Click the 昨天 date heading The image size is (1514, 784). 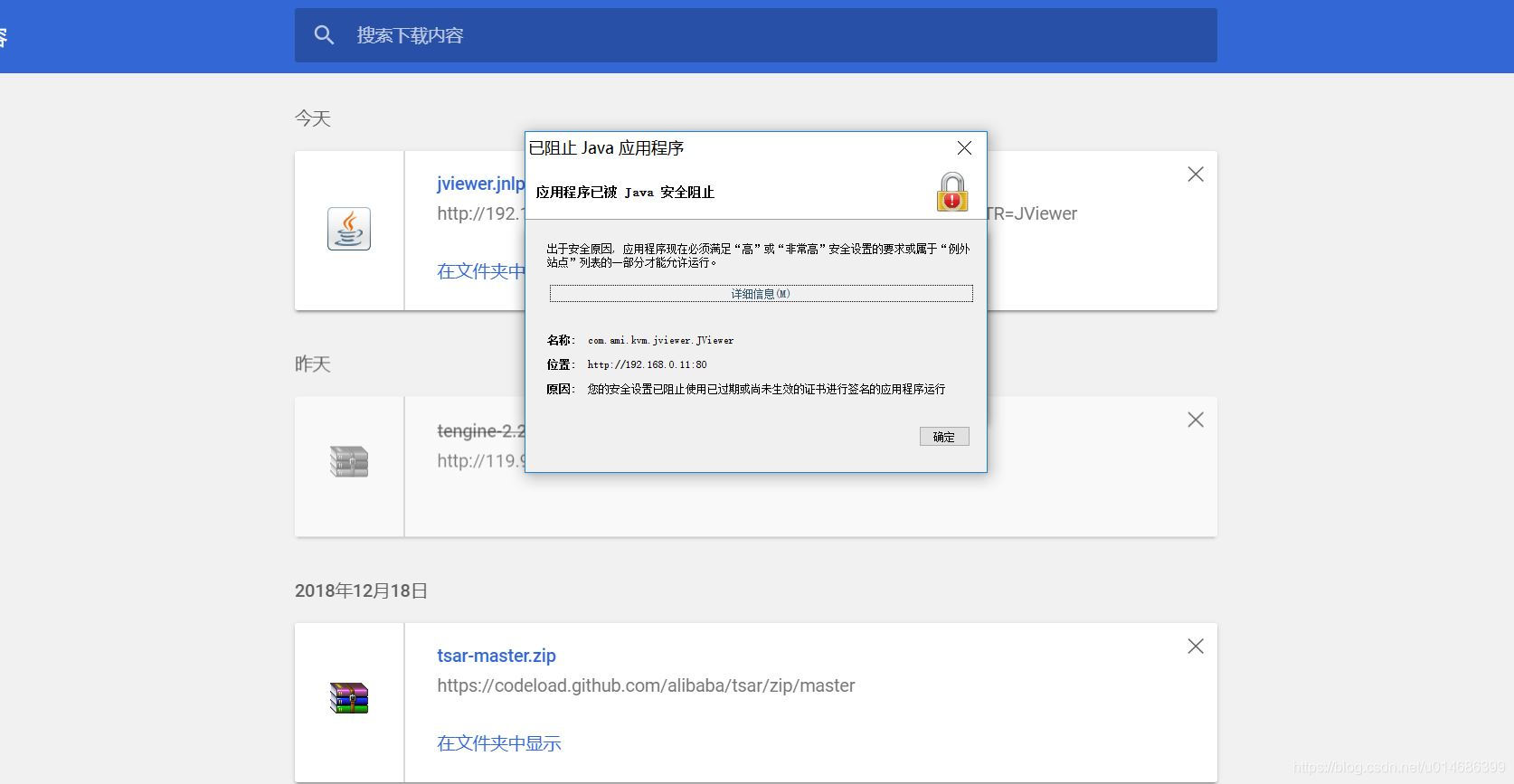[313, 364]
